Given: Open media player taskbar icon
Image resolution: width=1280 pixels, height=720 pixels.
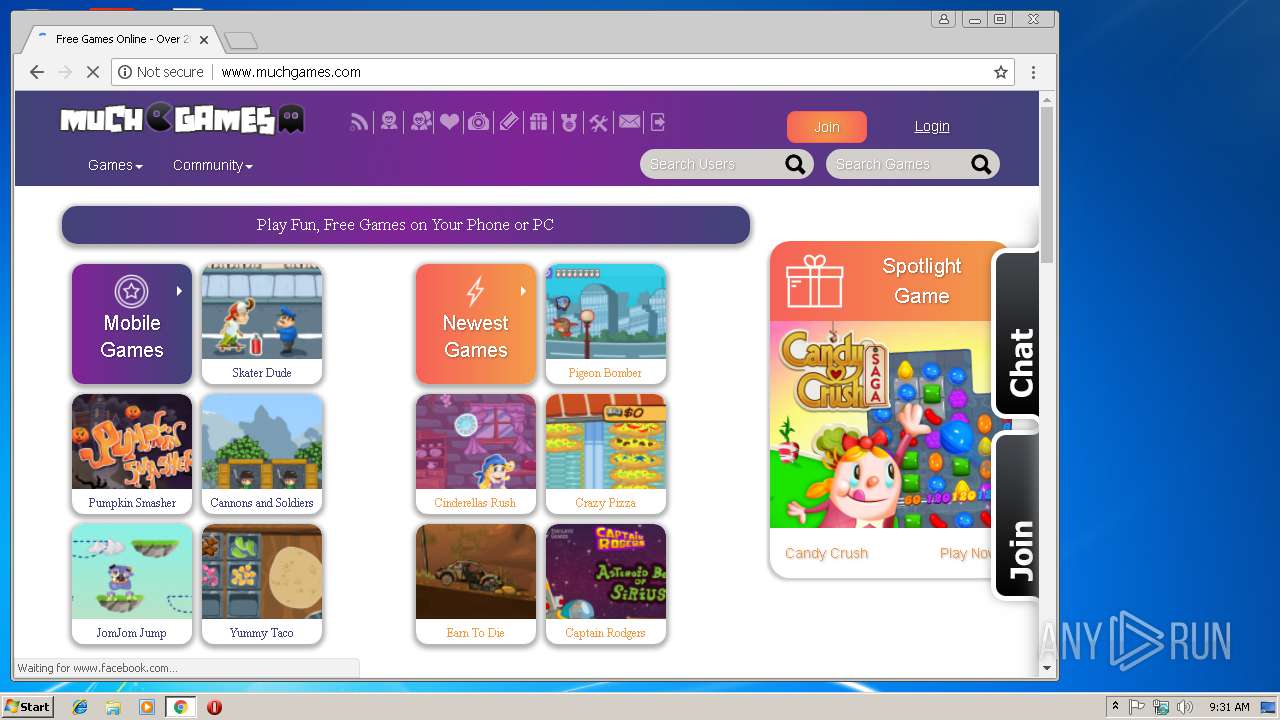Looking at the screenshot, I should coord(147,707).
